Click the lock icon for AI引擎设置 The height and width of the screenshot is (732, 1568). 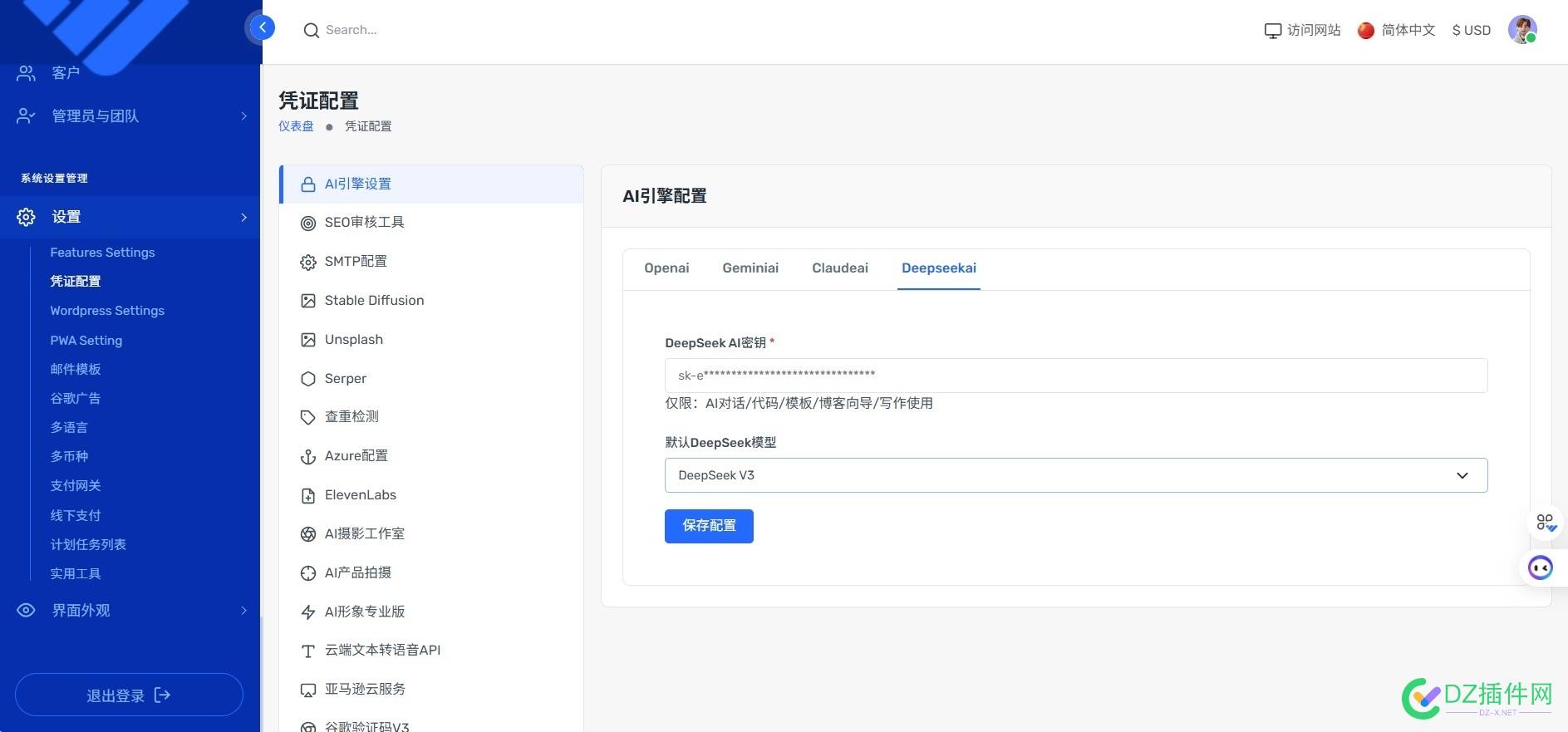(307, 184)
